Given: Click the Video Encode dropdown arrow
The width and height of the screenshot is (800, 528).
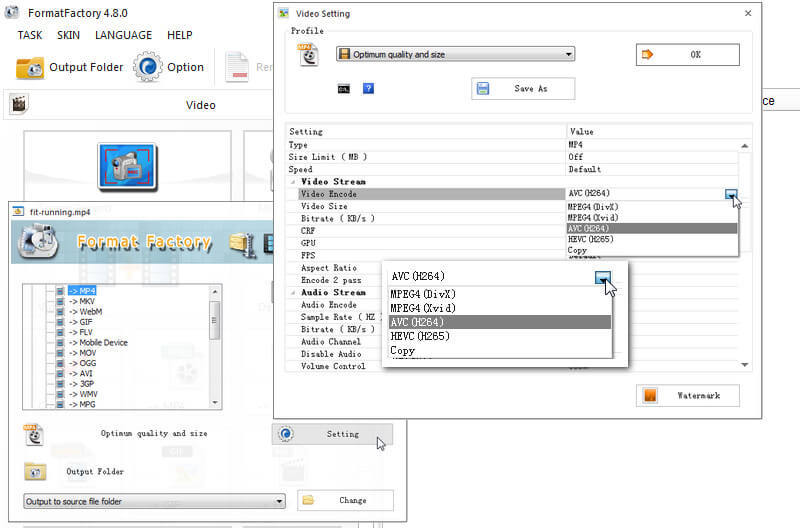Looking at the screenshot, I should pyautogui.click(x=731, y=194).
